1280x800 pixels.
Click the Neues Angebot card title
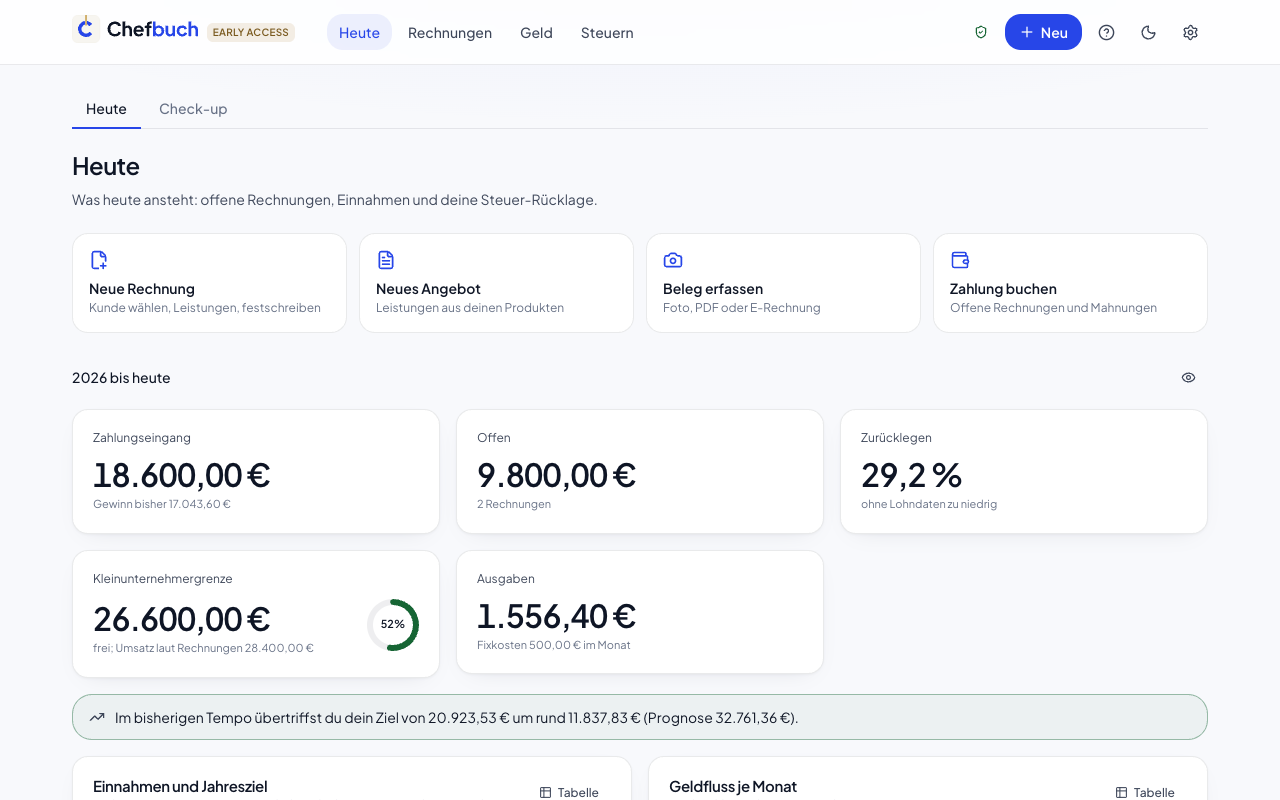click(428, 289)
